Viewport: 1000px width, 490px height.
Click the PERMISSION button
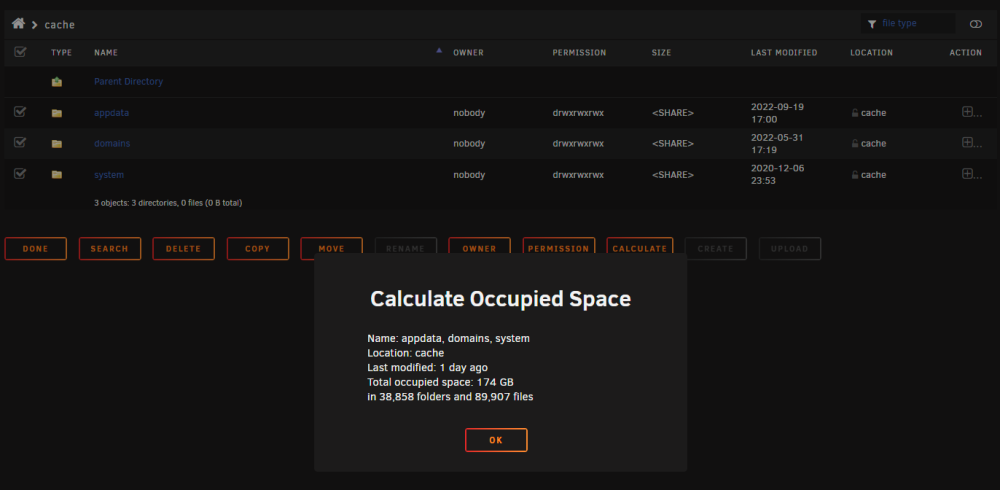(x=559, y=248)
